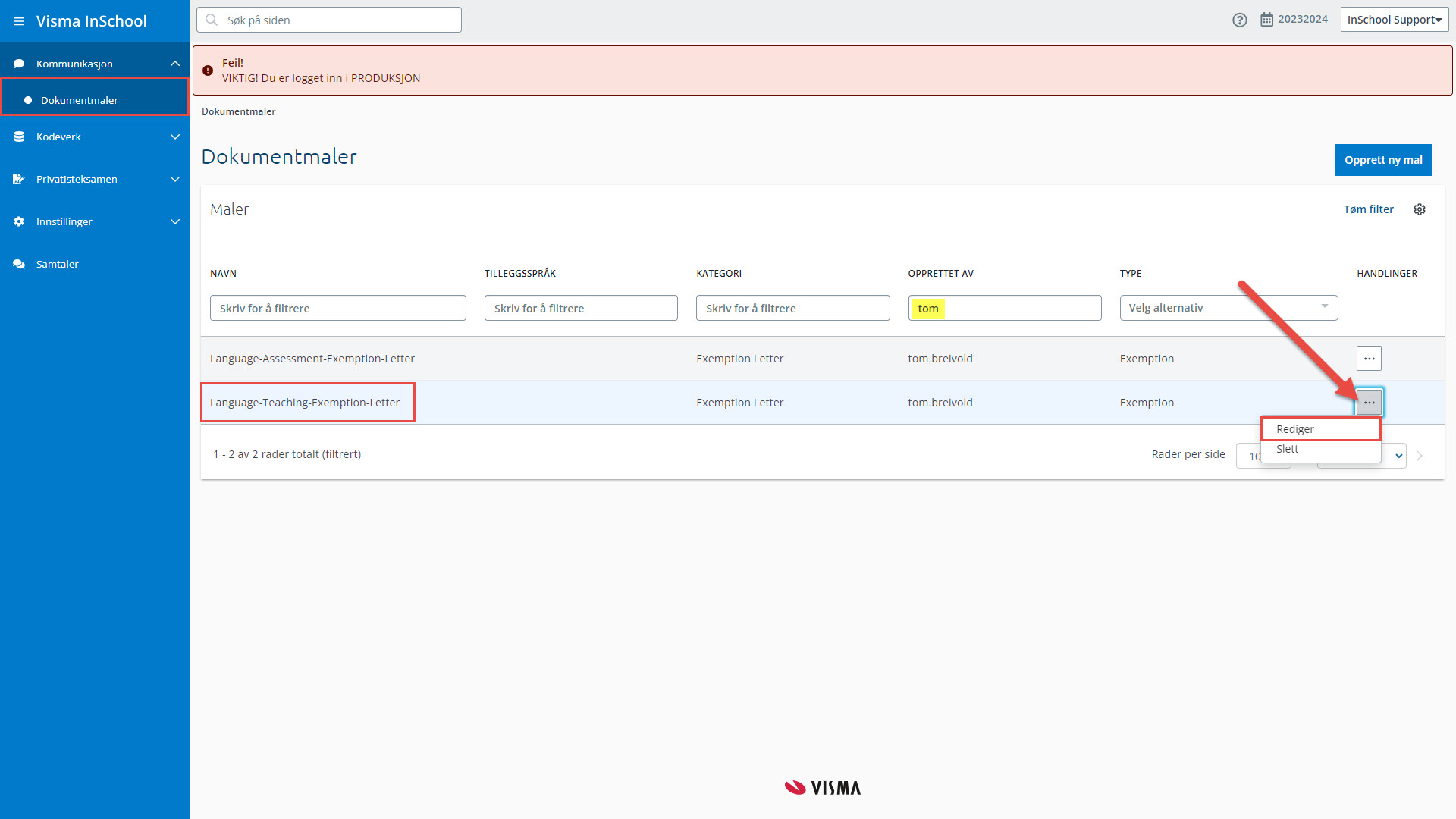Viewport: 1456px width, 819px height.
Task: Open the help question mark icon
Action: (x=1240, y=20)
